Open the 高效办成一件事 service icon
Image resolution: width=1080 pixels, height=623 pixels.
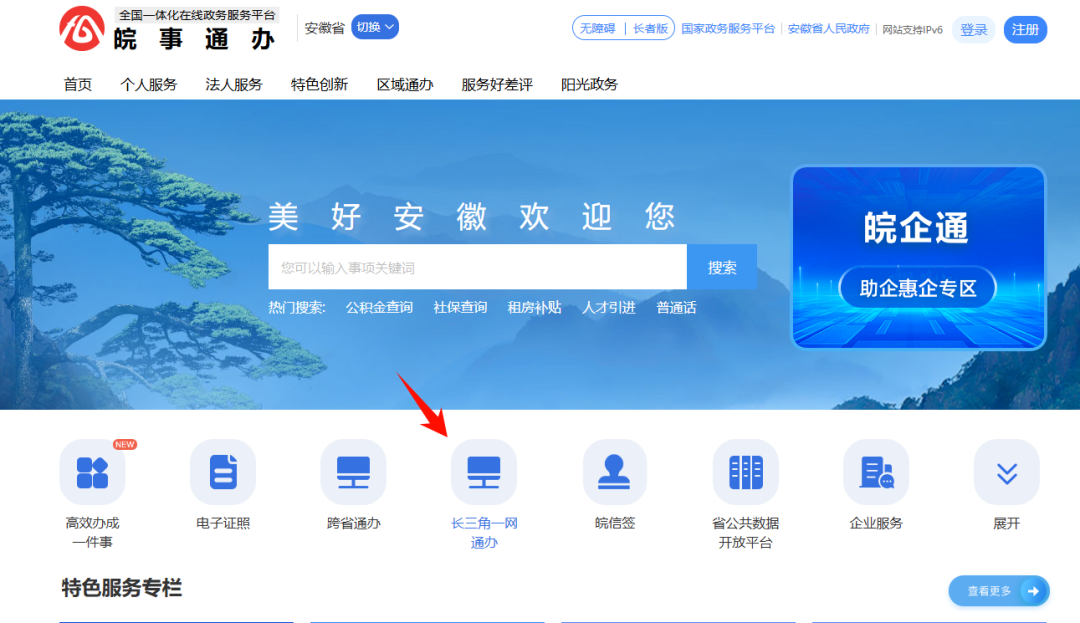(x=92, y=472)
